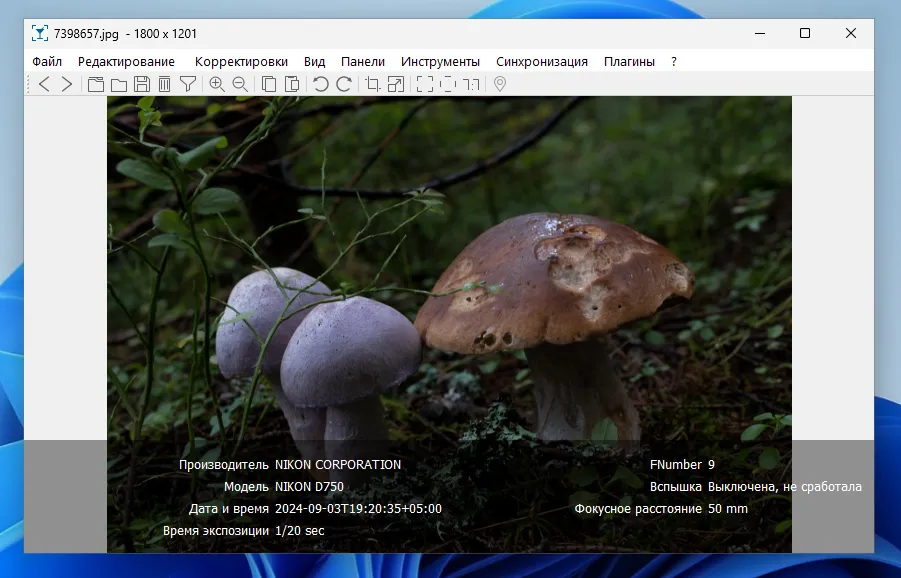This screenshot has width=901, height=578.
Task: Open the filter funnel icon
Action: coord(187,84)
